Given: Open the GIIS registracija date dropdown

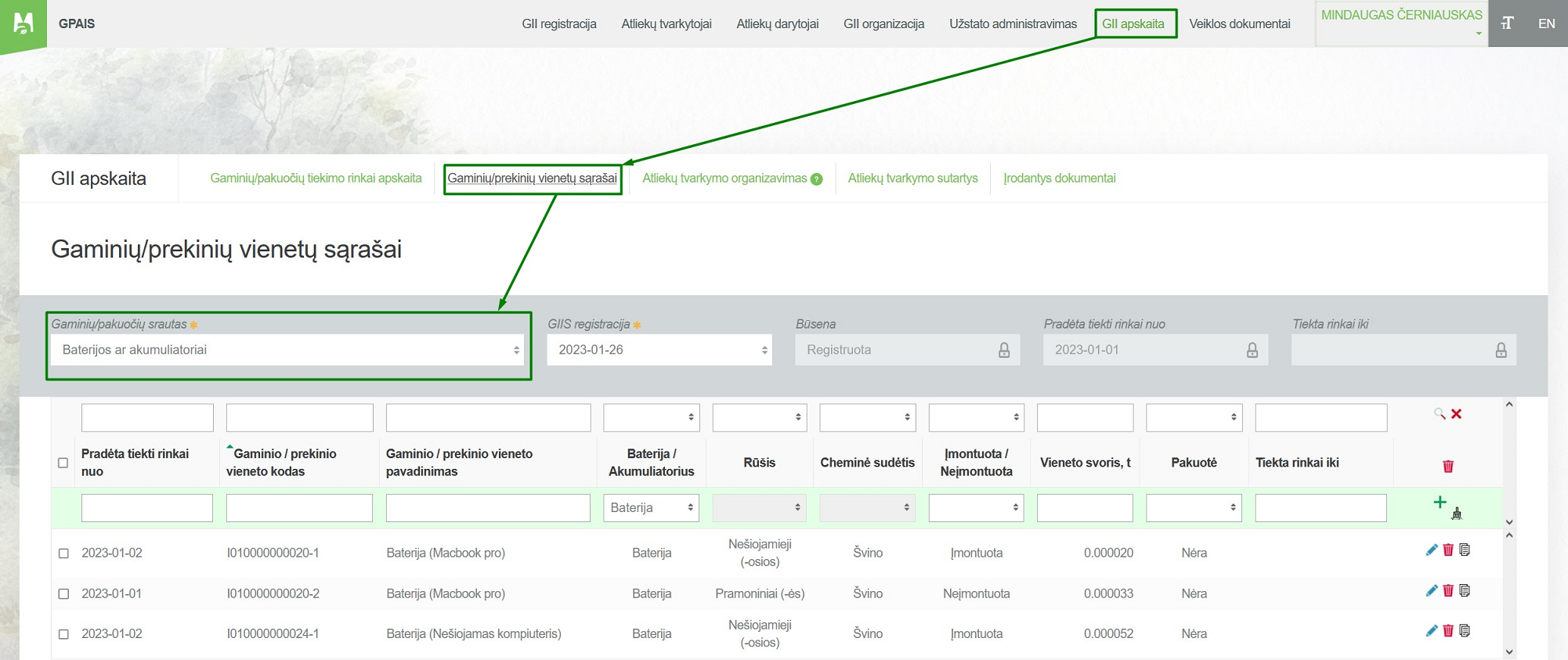Looking at the screenshot, I should pyautogui.click(x=659, y=350).
